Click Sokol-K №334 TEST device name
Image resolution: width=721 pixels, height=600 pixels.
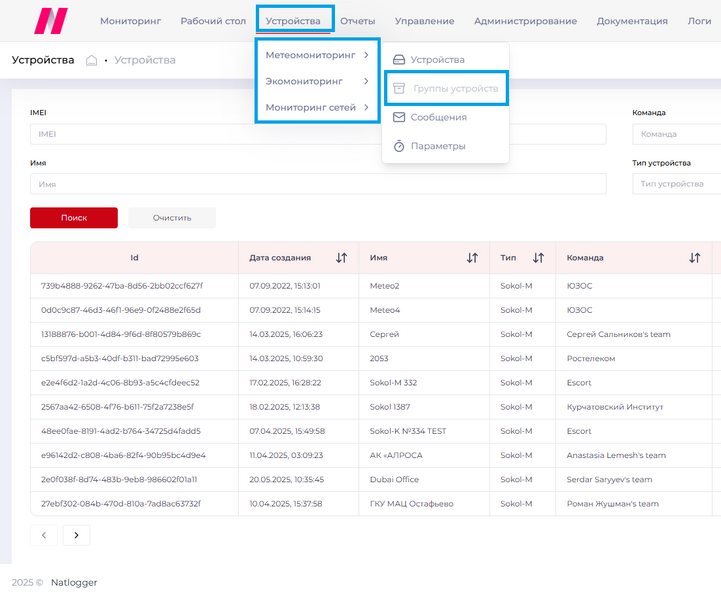408,431
